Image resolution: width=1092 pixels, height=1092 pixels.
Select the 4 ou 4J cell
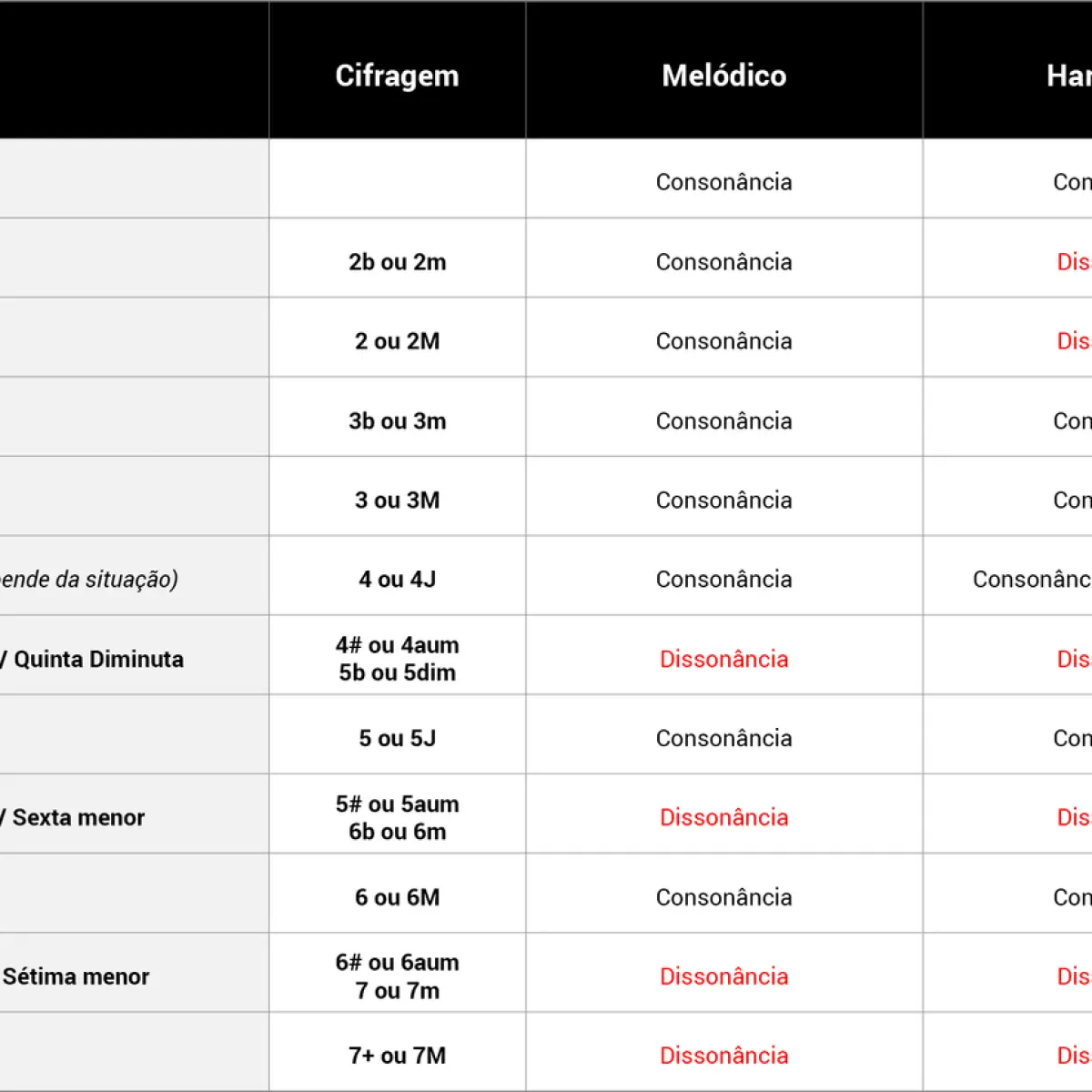[x=397, y=580]
